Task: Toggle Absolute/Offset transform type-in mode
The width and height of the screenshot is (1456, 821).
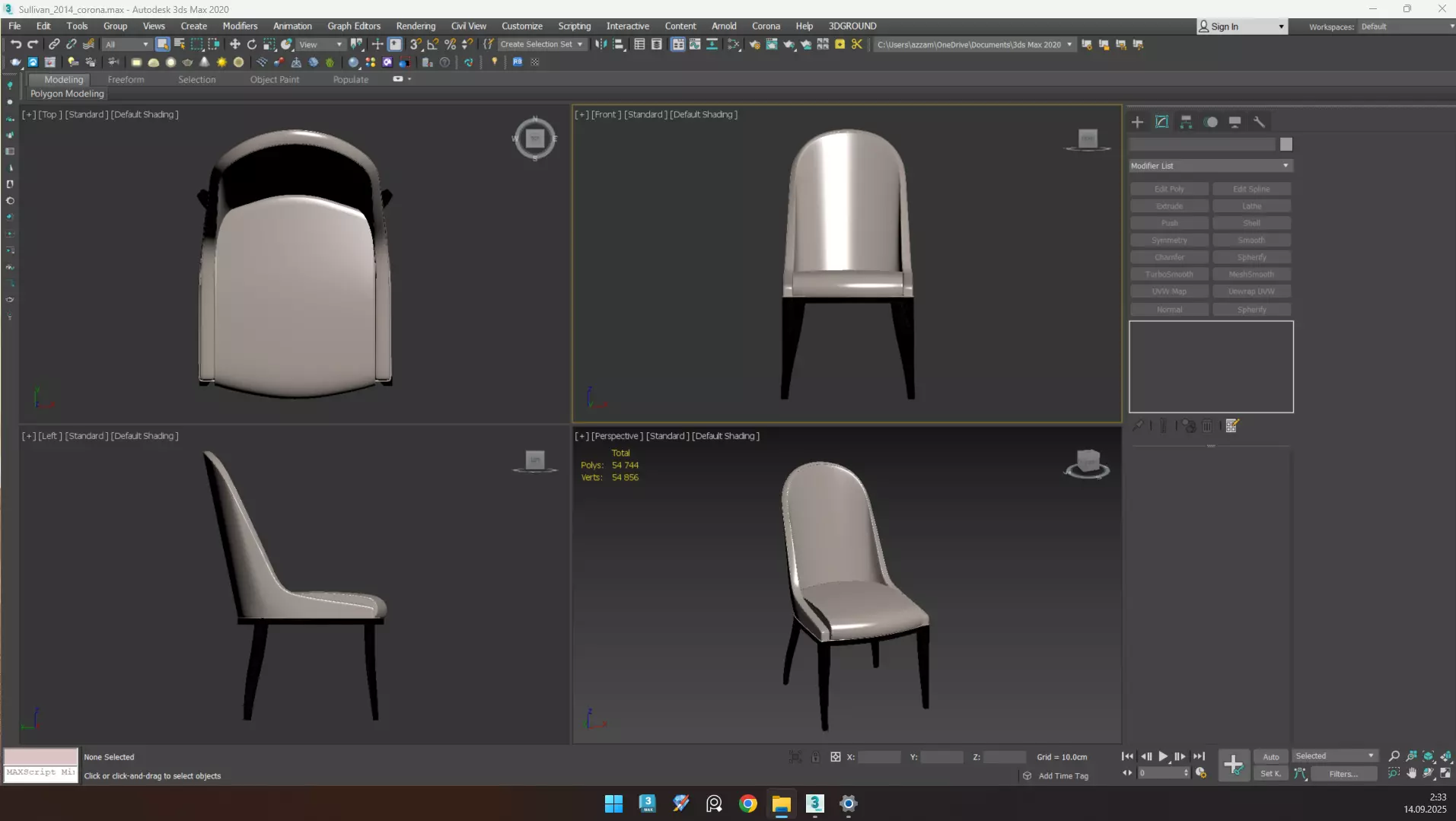Action: (x=836, y=757)
